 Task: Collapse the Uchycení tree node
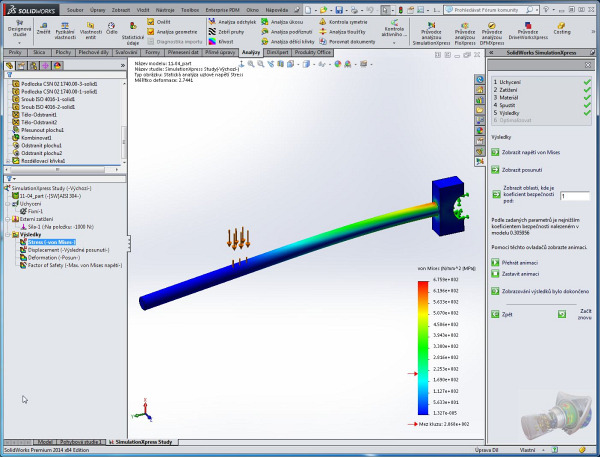tap(8, 204)
